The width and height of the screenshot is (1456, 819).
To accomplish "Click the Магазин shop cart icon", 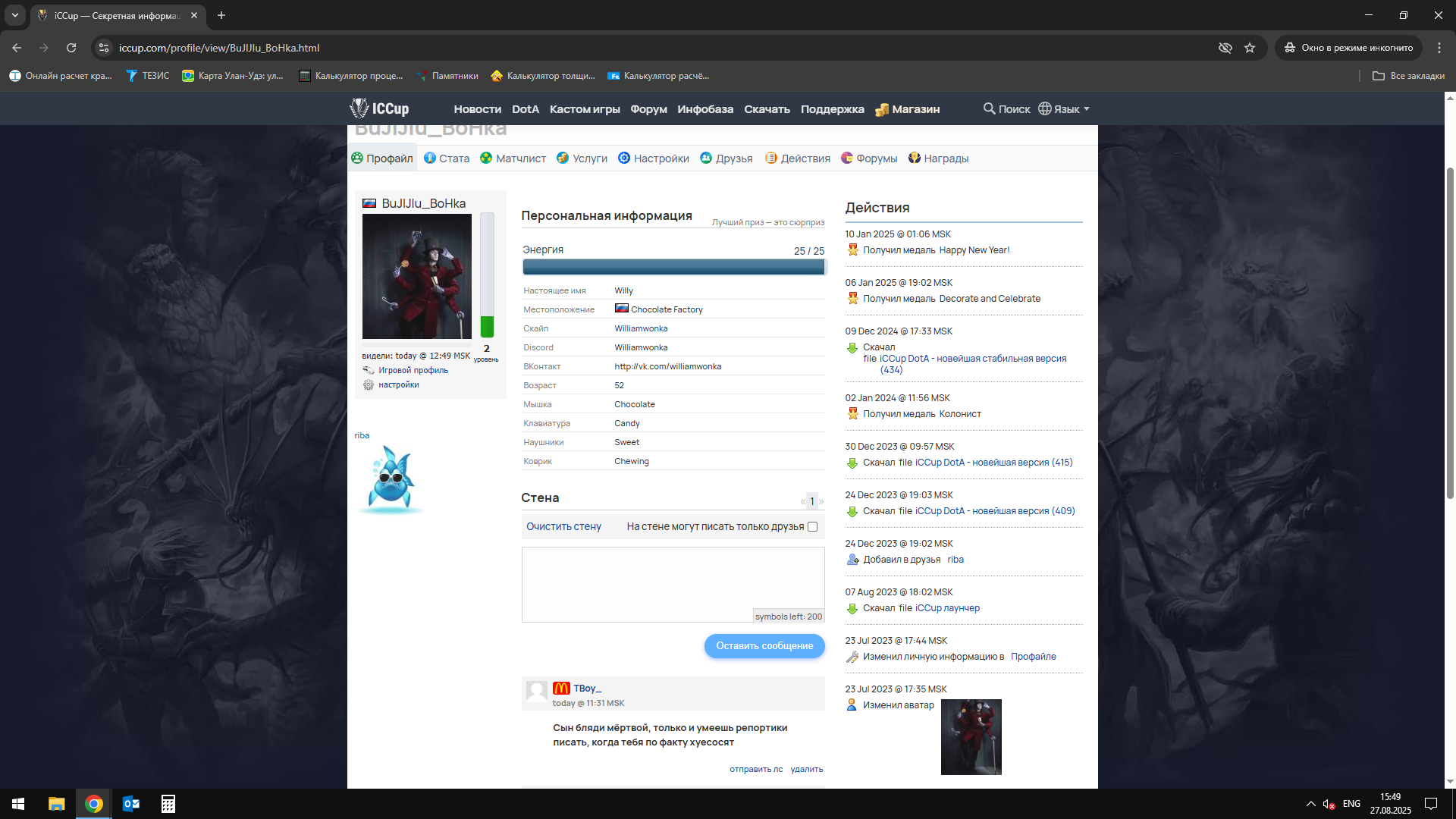I will coord(882,109).
